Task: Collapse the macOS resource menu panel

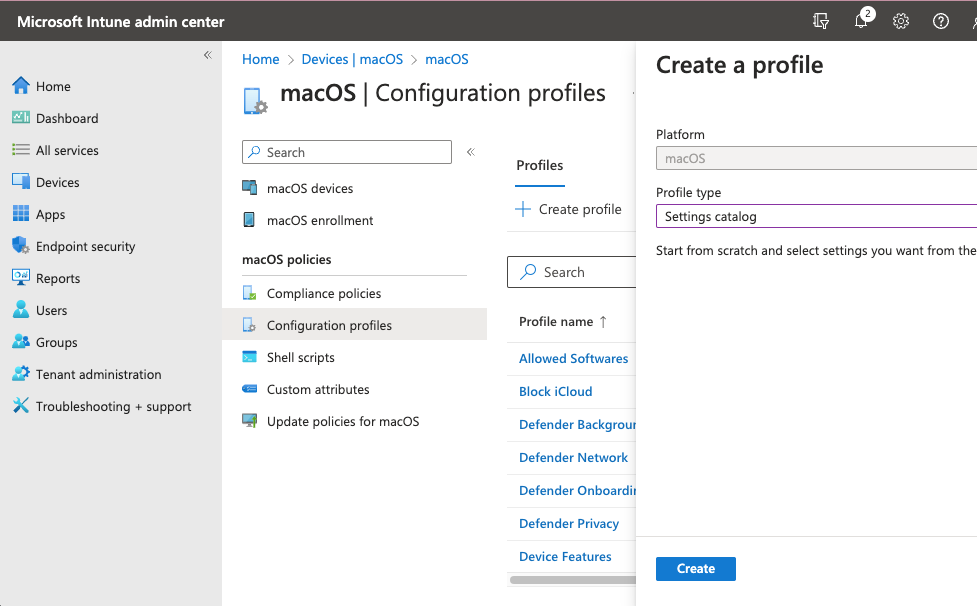Action: tap(470, 152)
